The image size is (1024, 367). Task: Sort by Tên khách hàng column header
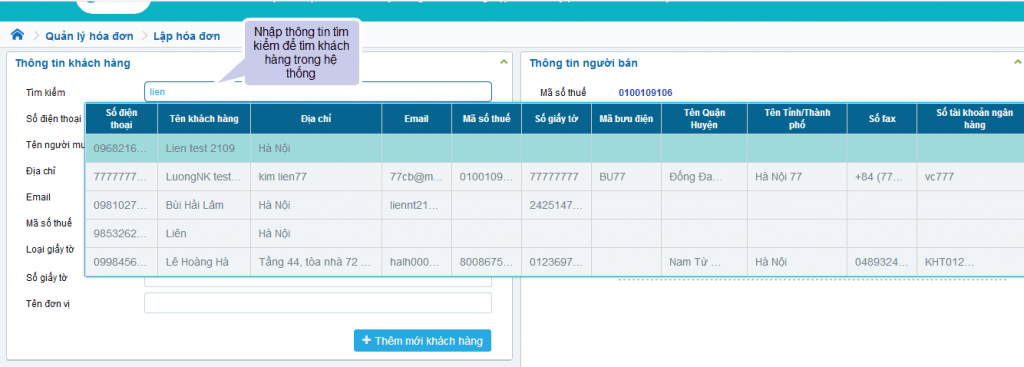pos(204,118)
